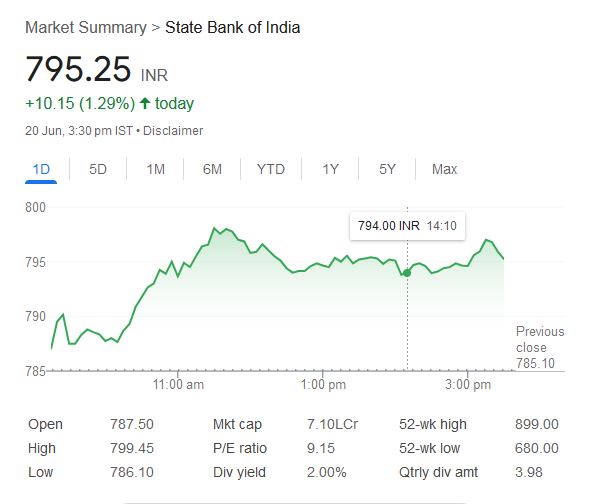The image size is (612, 504).
Task: Select the YTD tab
Action: [x=271, y=169]
